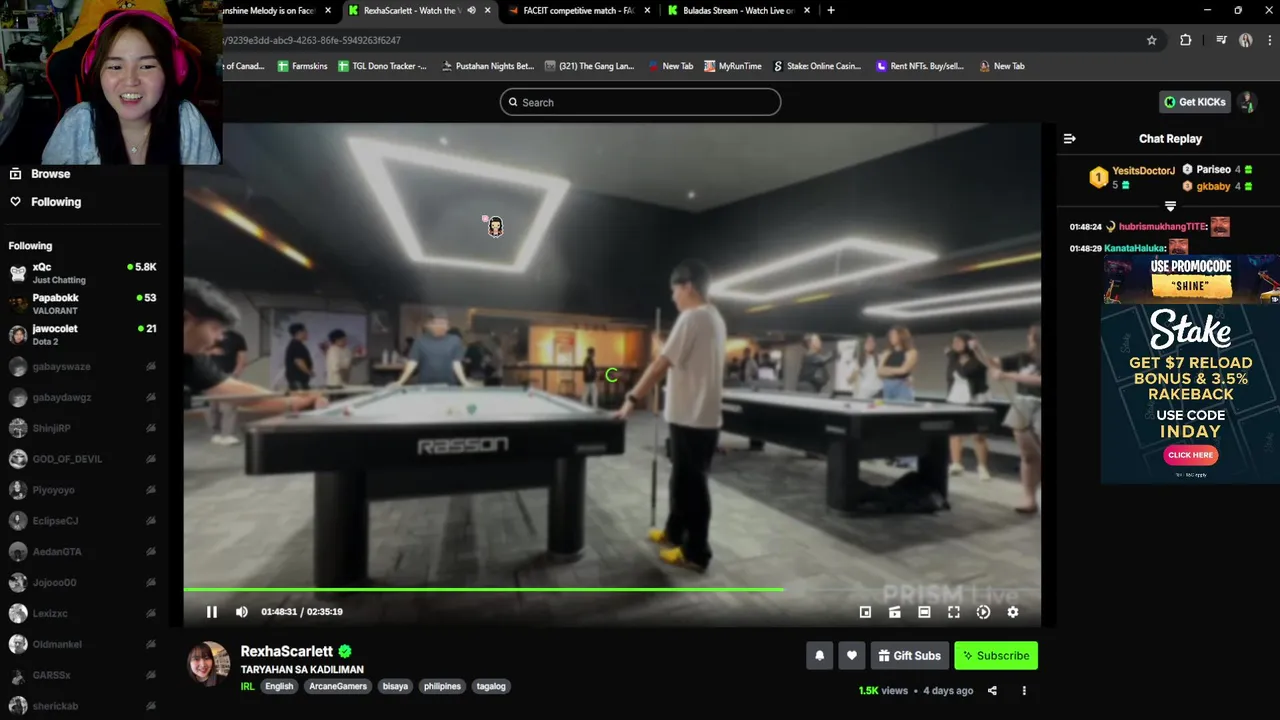Open offline channel AedanGTA
Screen dimensions: 1280x720
click(84, 552)
